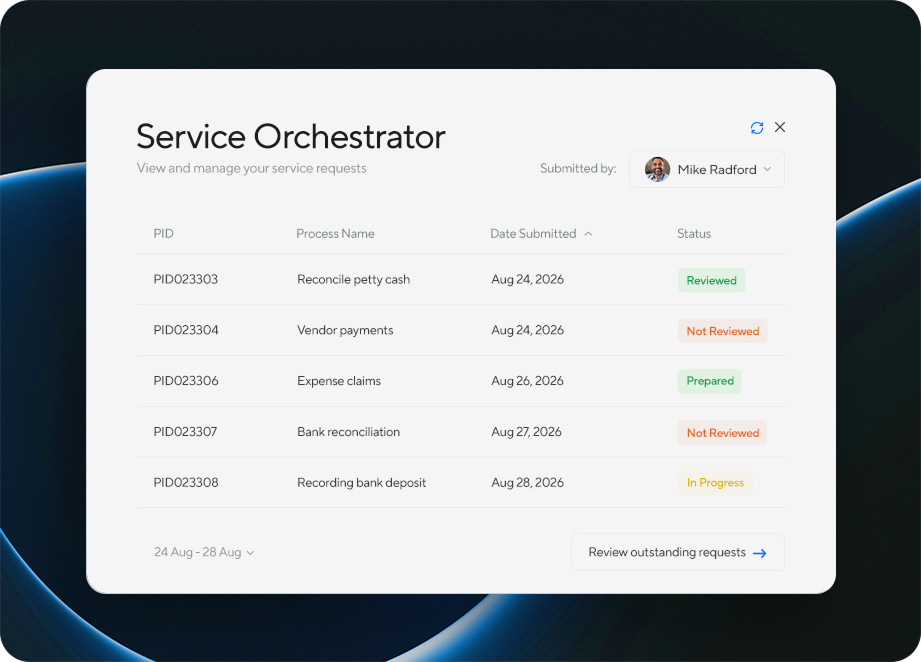Click the PID023307 identifier
921x662 pixels.
coord(185,432)
